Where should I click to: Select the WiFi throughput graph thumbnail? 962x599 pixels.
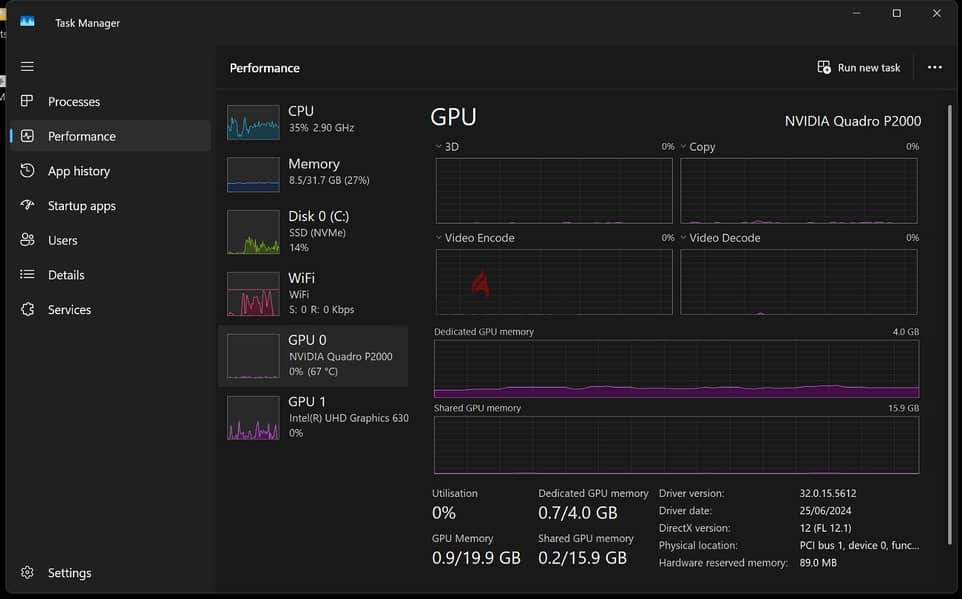click(x=253, y=294)
